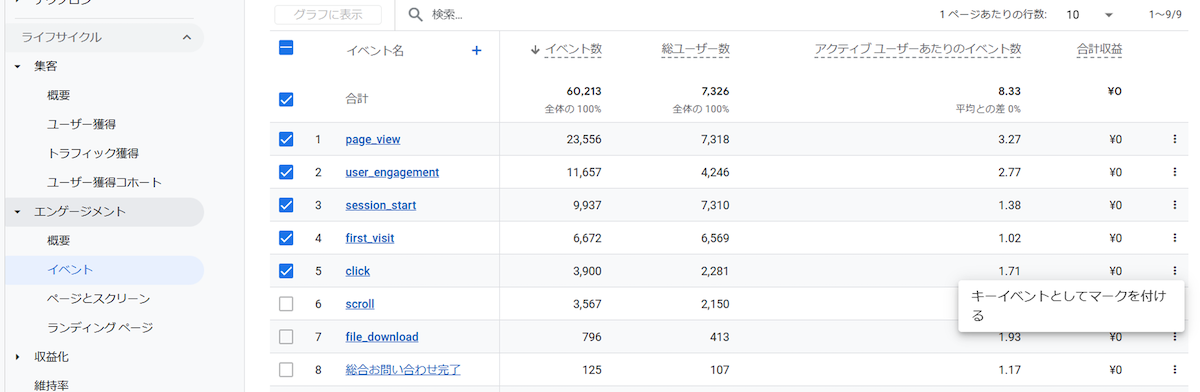
Task: Open the page_view event link
Action: click(372, 139)
